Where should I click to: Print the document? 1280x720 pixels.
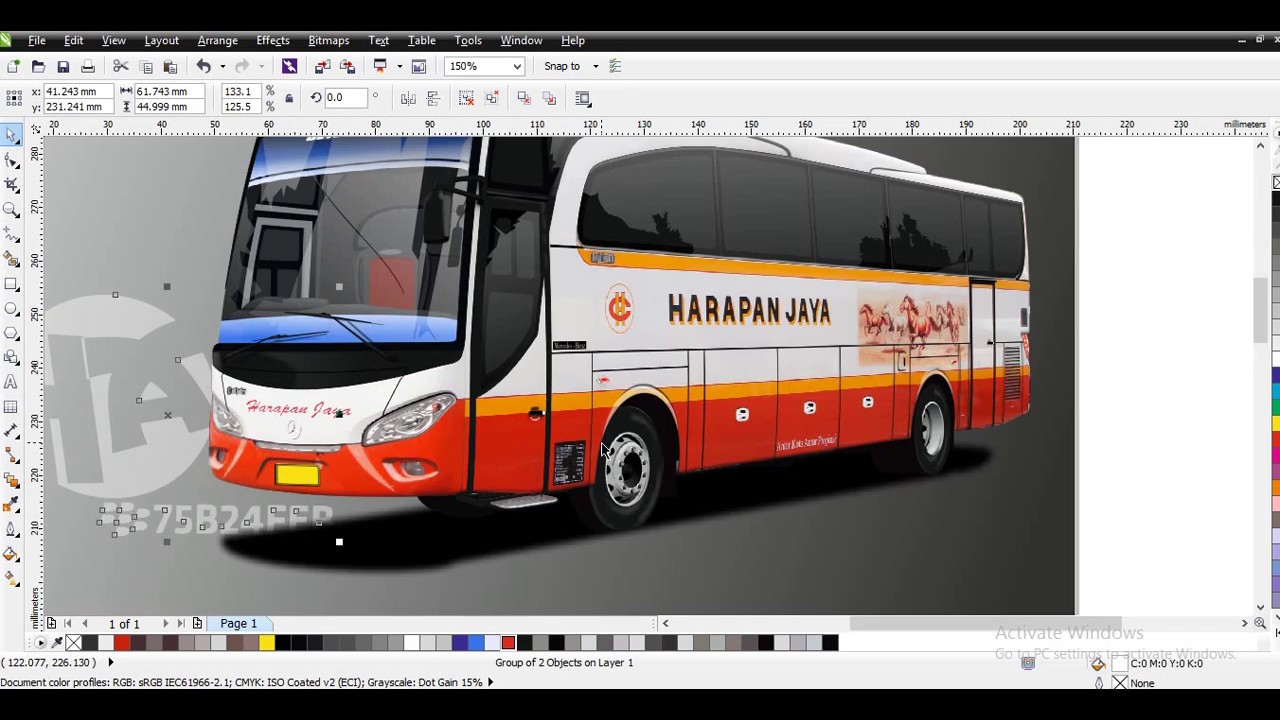pyautogui.click(x=88, y=66)
